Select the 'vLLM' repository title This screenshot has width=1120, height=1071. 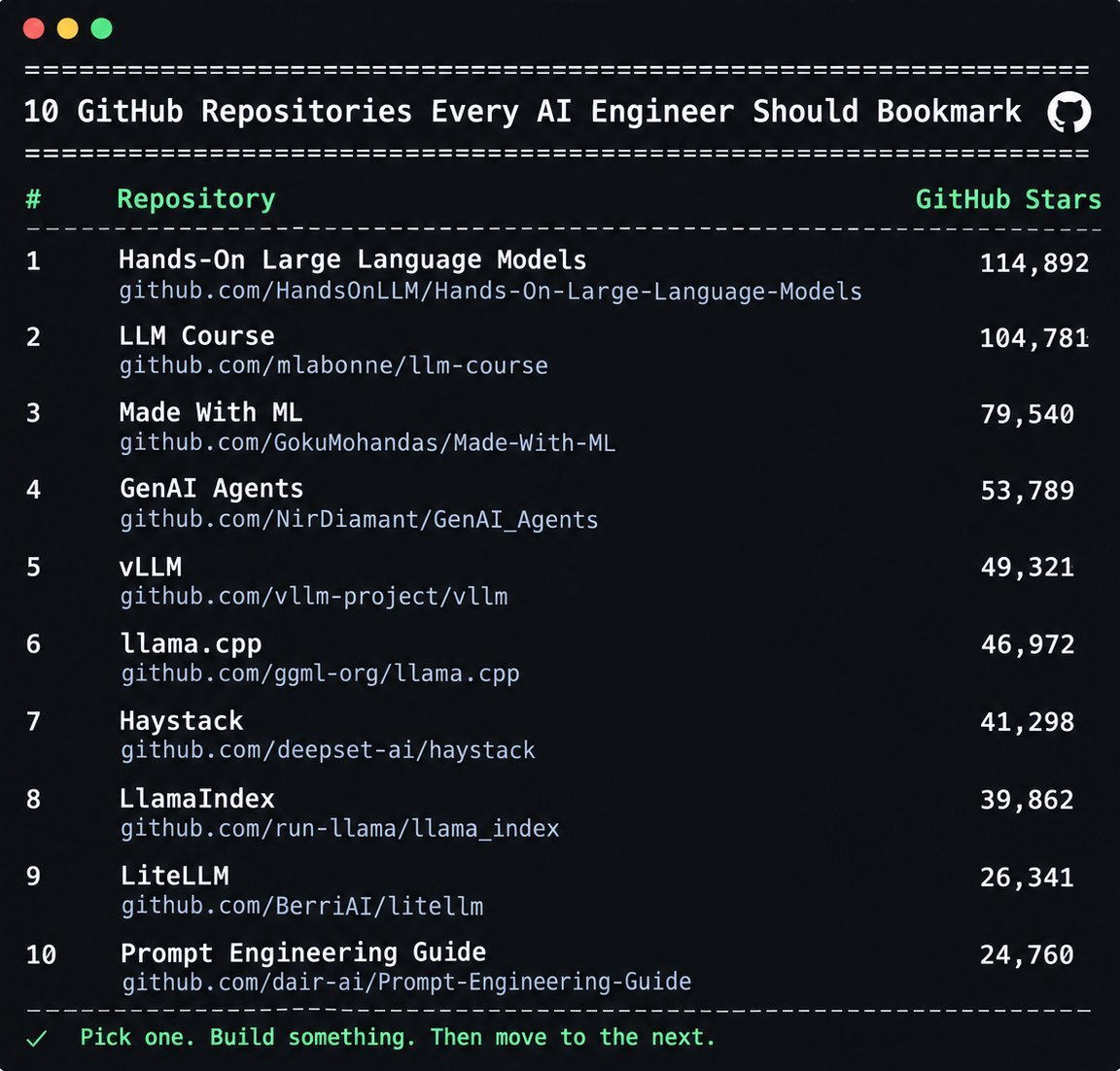151,567
